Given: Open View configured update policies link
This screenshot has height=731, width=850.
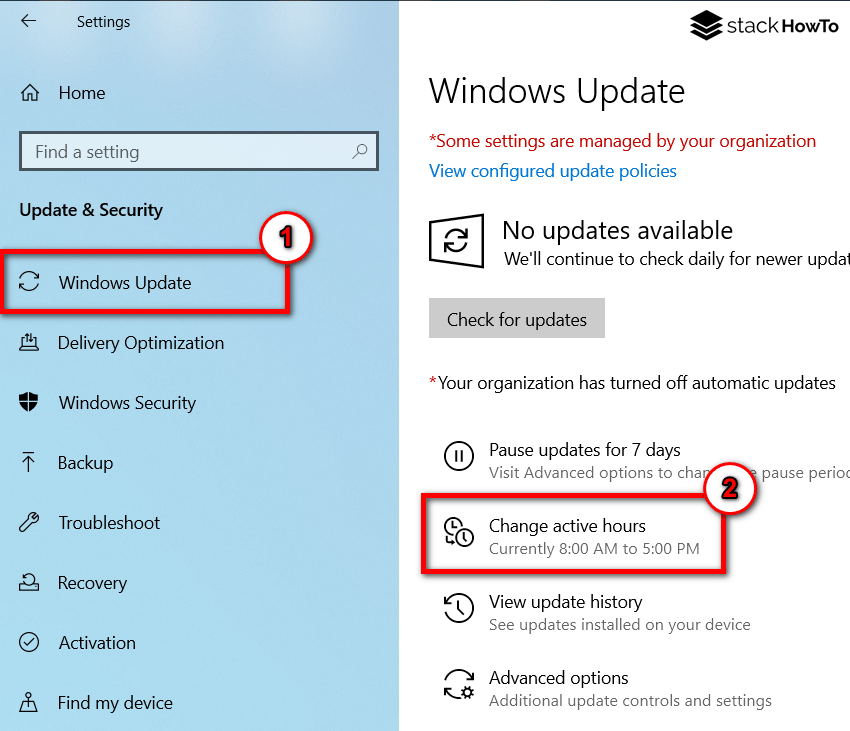Looking at the screenshot, I should click(552, 171).
